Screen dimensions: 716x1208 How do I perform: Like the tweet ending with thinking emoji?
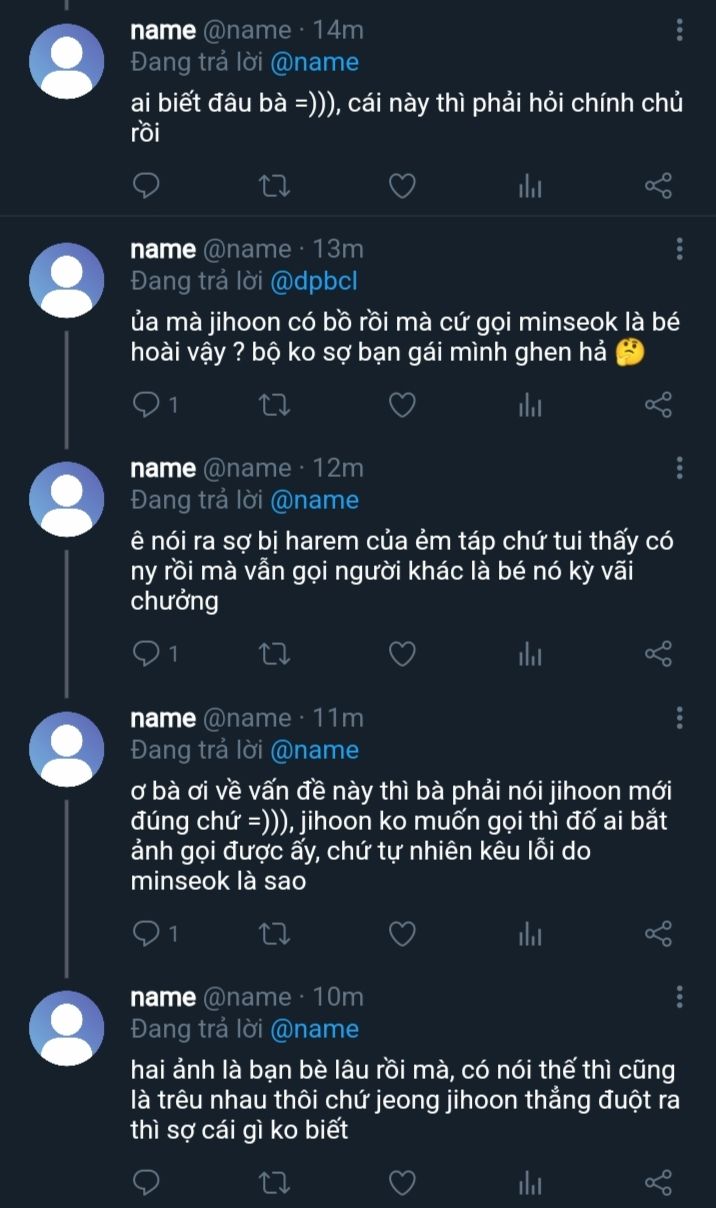click(x=402, y=404)
